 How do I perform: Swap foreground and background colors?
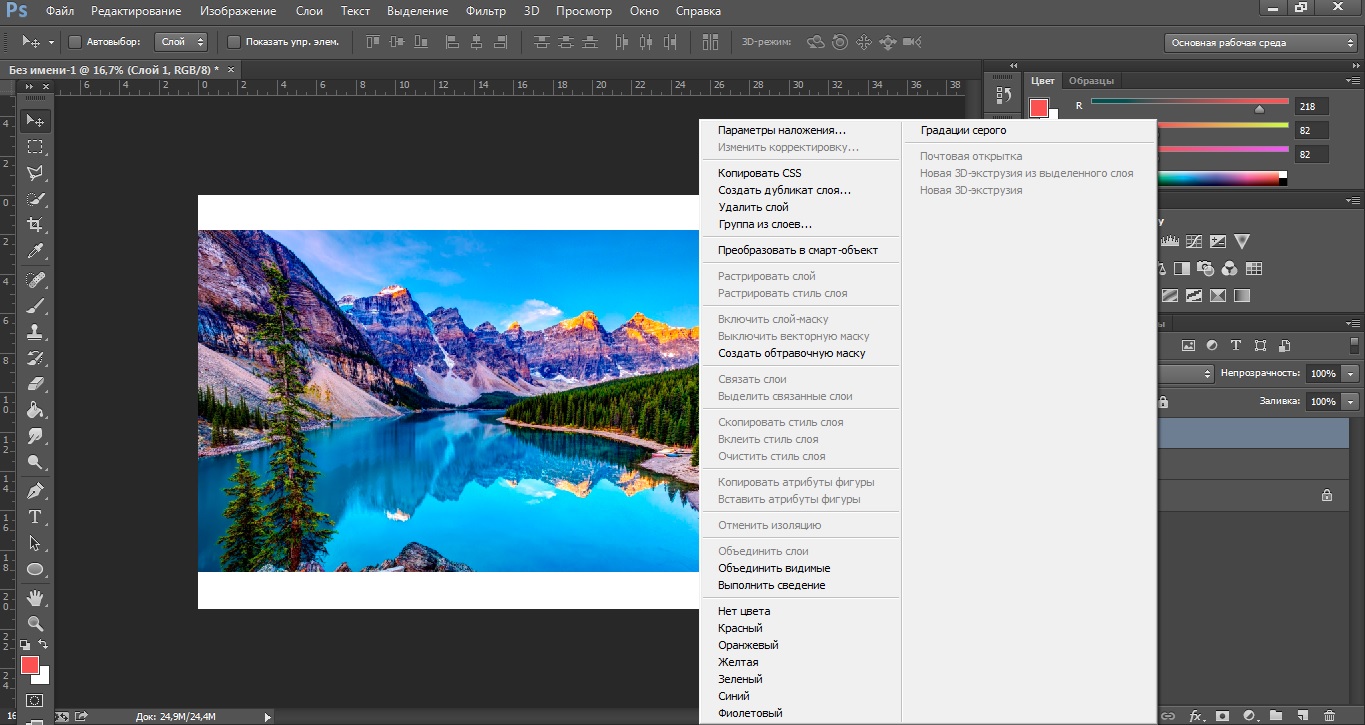[43, 645]
